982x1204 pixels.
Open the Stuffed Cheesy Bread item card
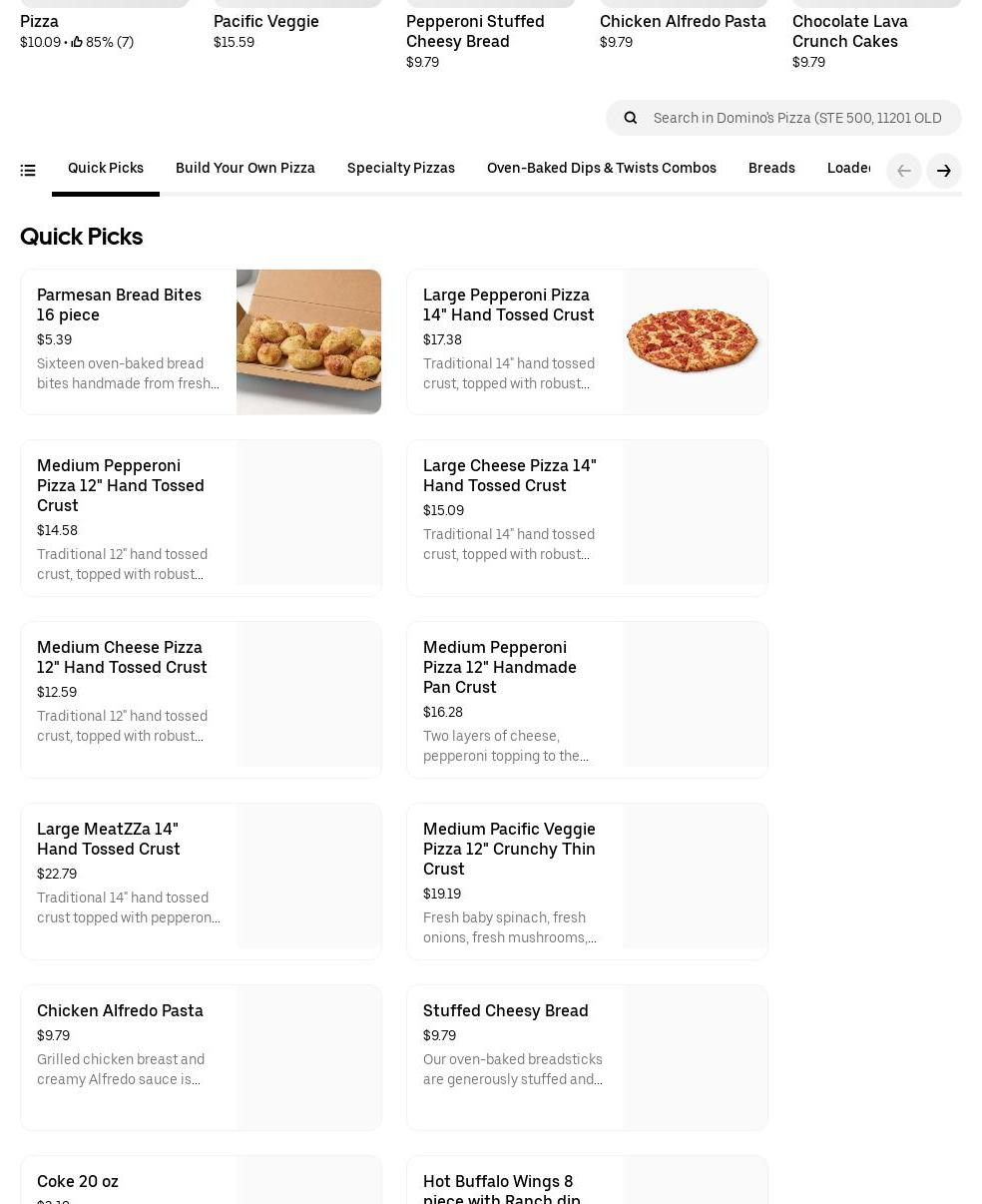coord(506,1010)
